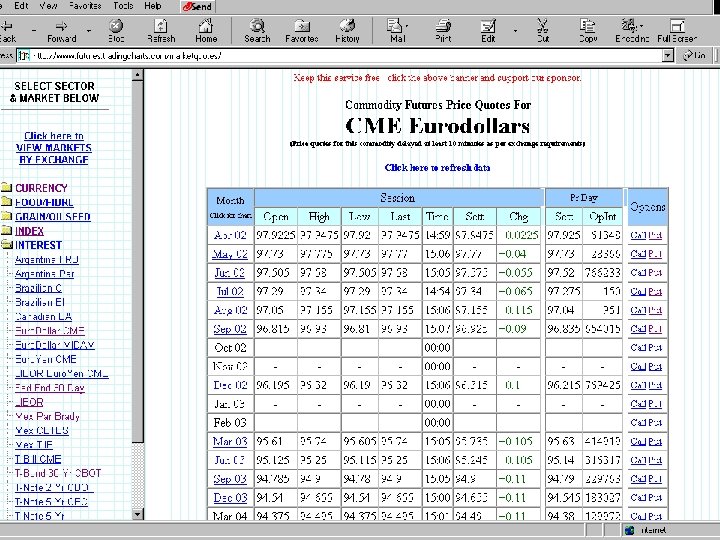Open the Favorites menu
The width and height of the screenshot is (720, 540).
(85, 6)
